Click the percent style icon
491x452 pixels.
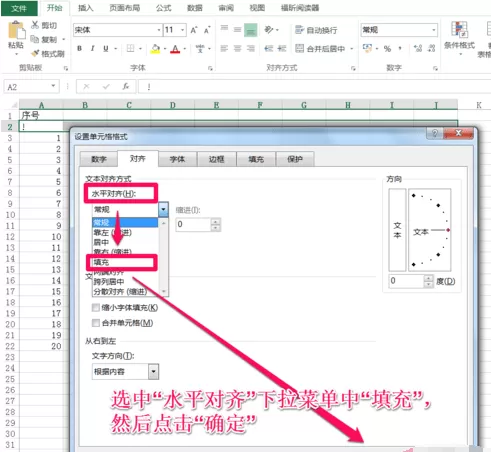pyautogui.click(x=387, y=49)
